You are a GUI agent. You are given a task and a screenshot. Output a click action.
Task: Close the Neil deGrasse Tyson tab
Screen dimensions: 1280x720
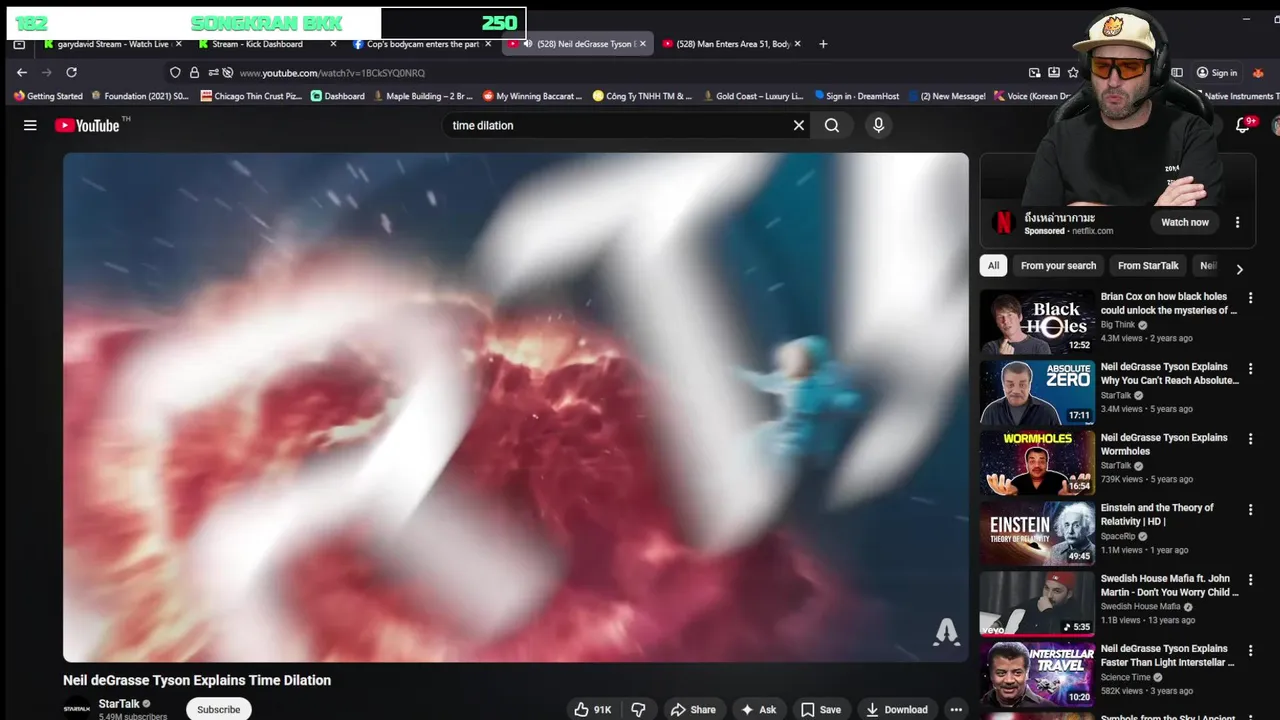642,44
